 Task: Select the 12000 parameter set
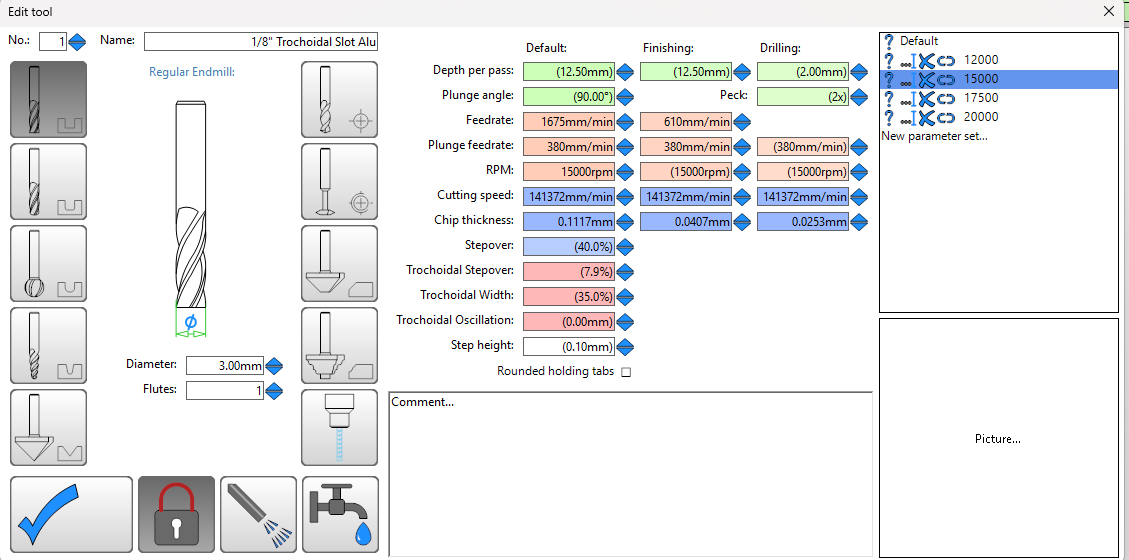pos(980,60)
